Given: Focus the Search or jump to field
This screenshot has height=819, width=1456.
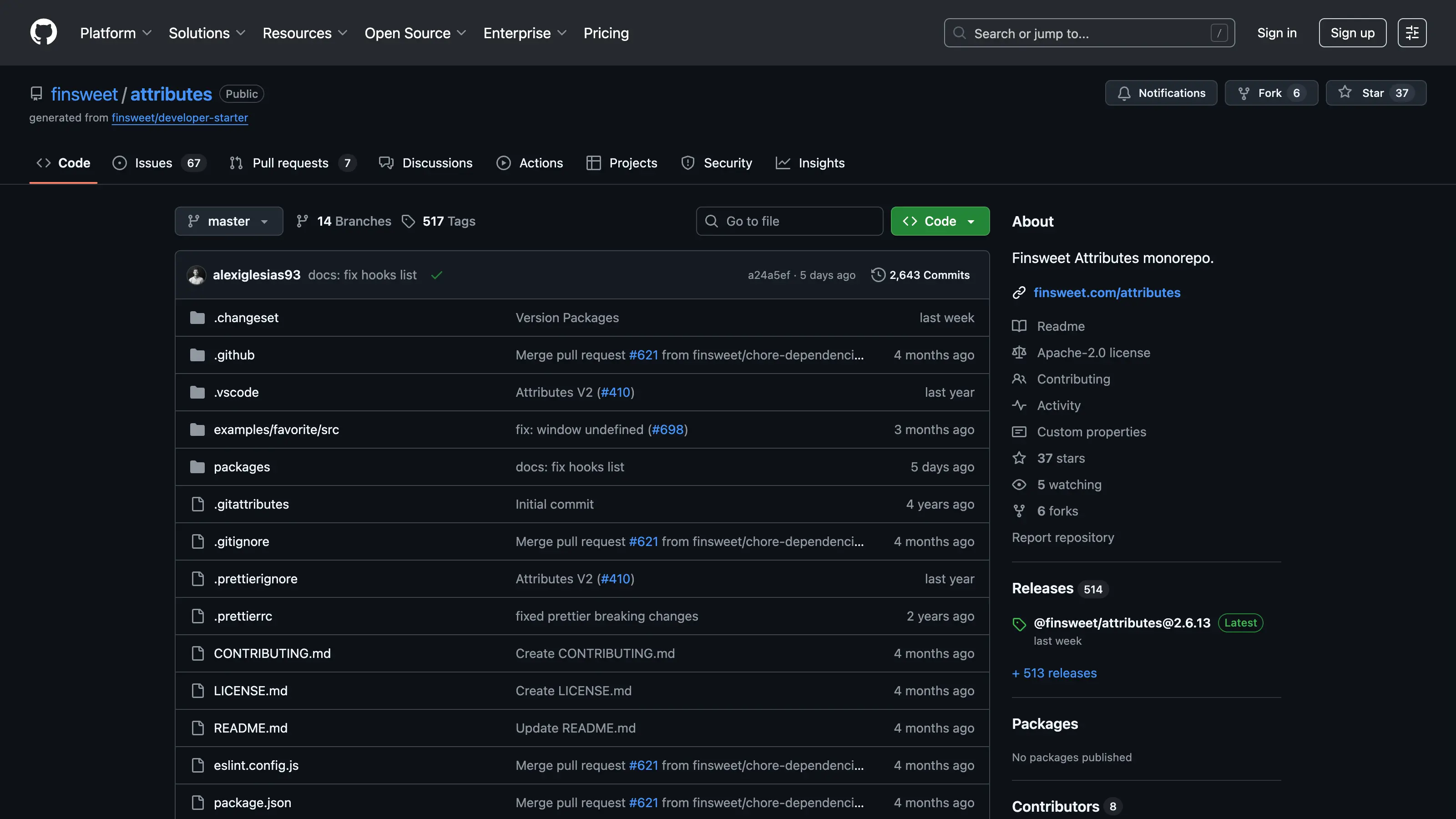Looking at the screenshot, I should click(1089, 33).
